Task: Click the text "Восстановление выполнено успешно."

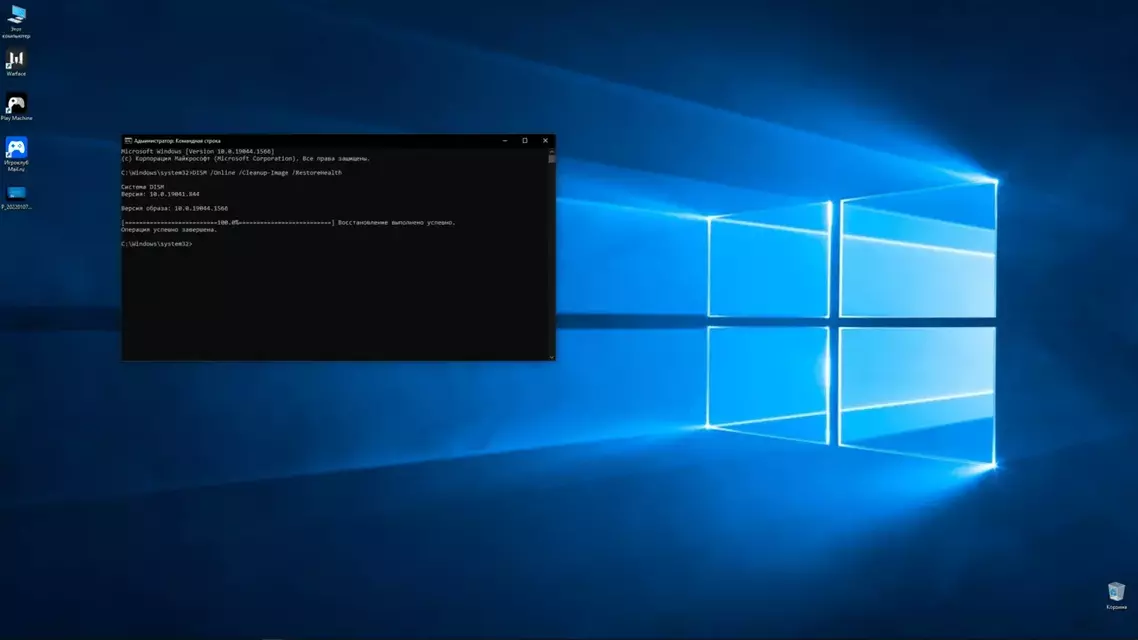Action: coord(396,223)
